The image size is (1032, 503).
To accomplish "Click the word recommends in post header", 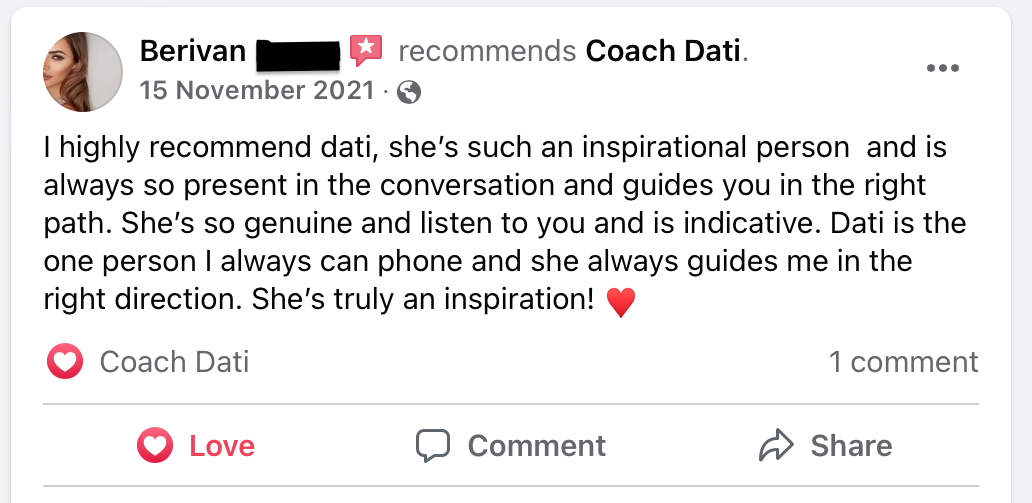I will tap(487, 50).
